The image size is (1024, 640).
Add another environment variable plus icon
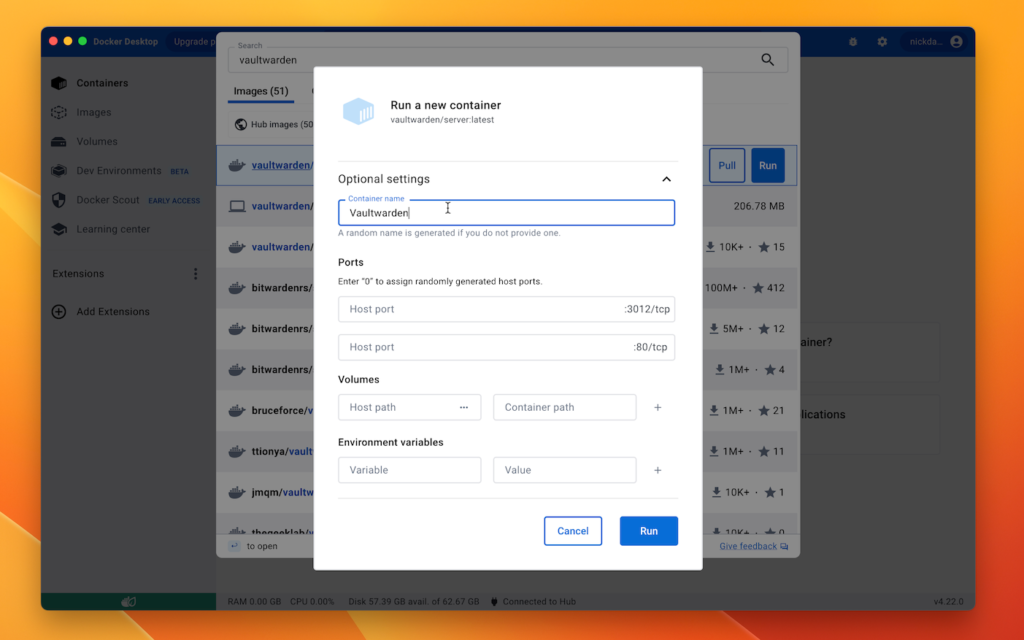pyautogui.click(x=657, y=470)
